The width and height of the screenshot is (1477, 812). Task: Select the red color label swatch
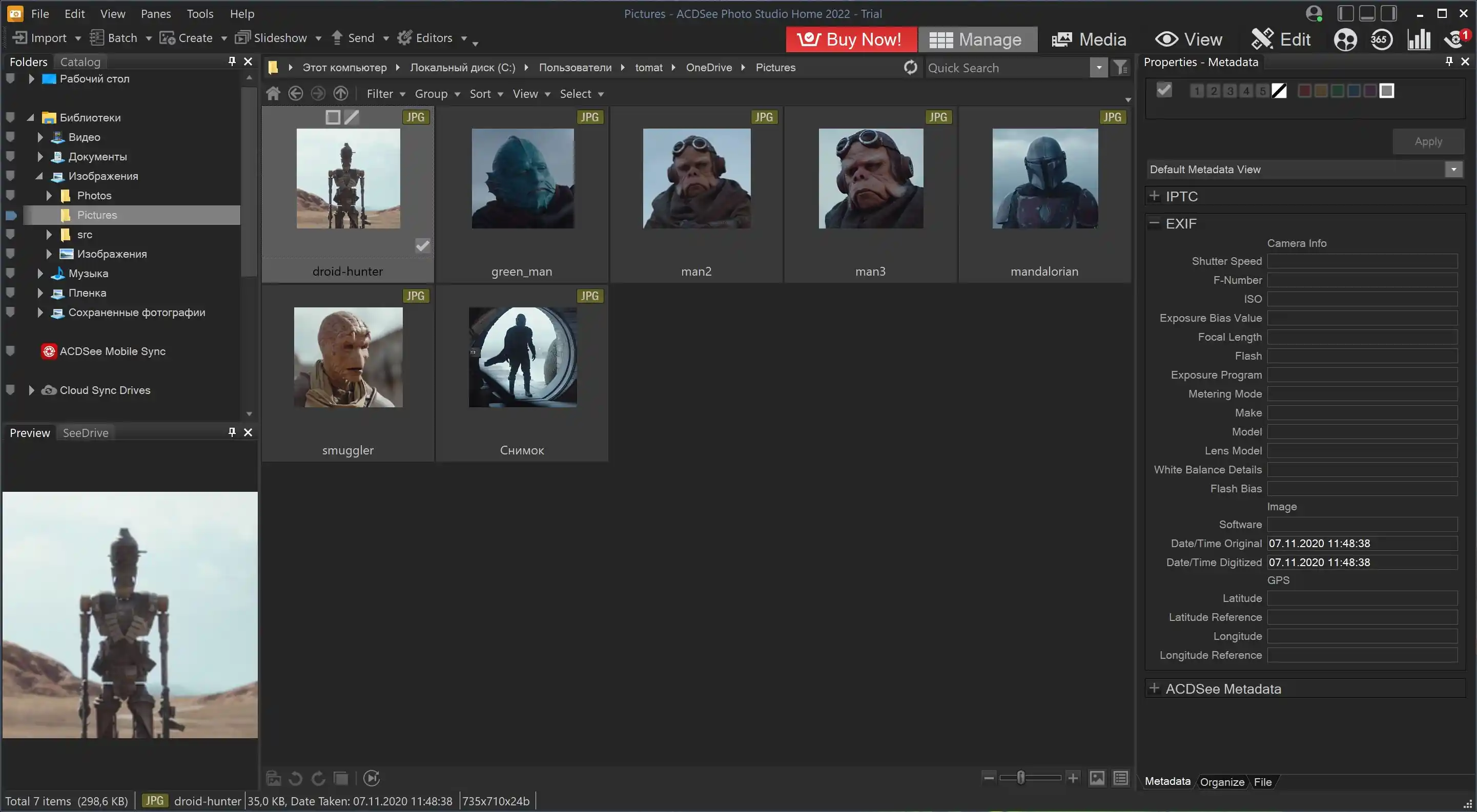(x=1304, y=91)
